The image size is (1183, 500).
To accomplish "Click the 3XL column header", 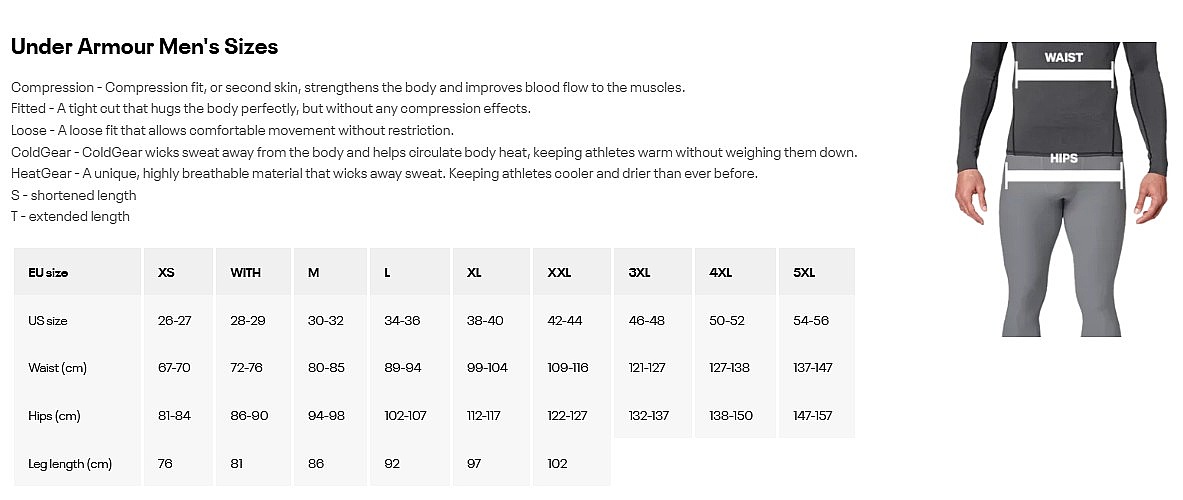I will point(640,272).
